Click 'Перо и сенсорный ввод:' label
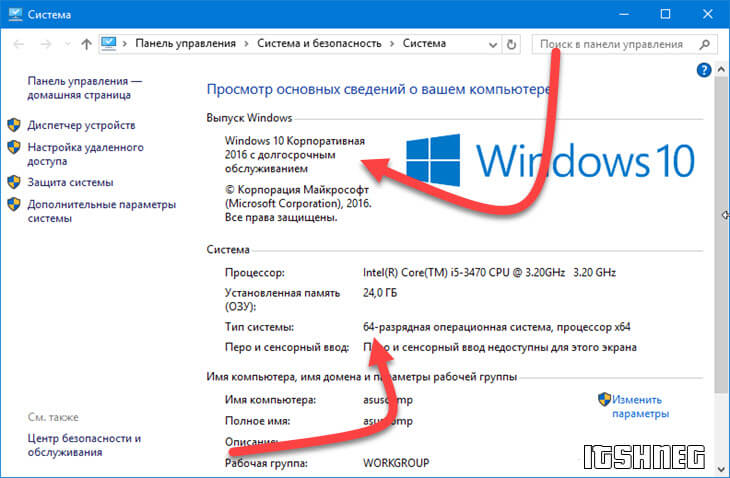Image resolution: width=730 pixels, height=478 pixels. [287, 347]
